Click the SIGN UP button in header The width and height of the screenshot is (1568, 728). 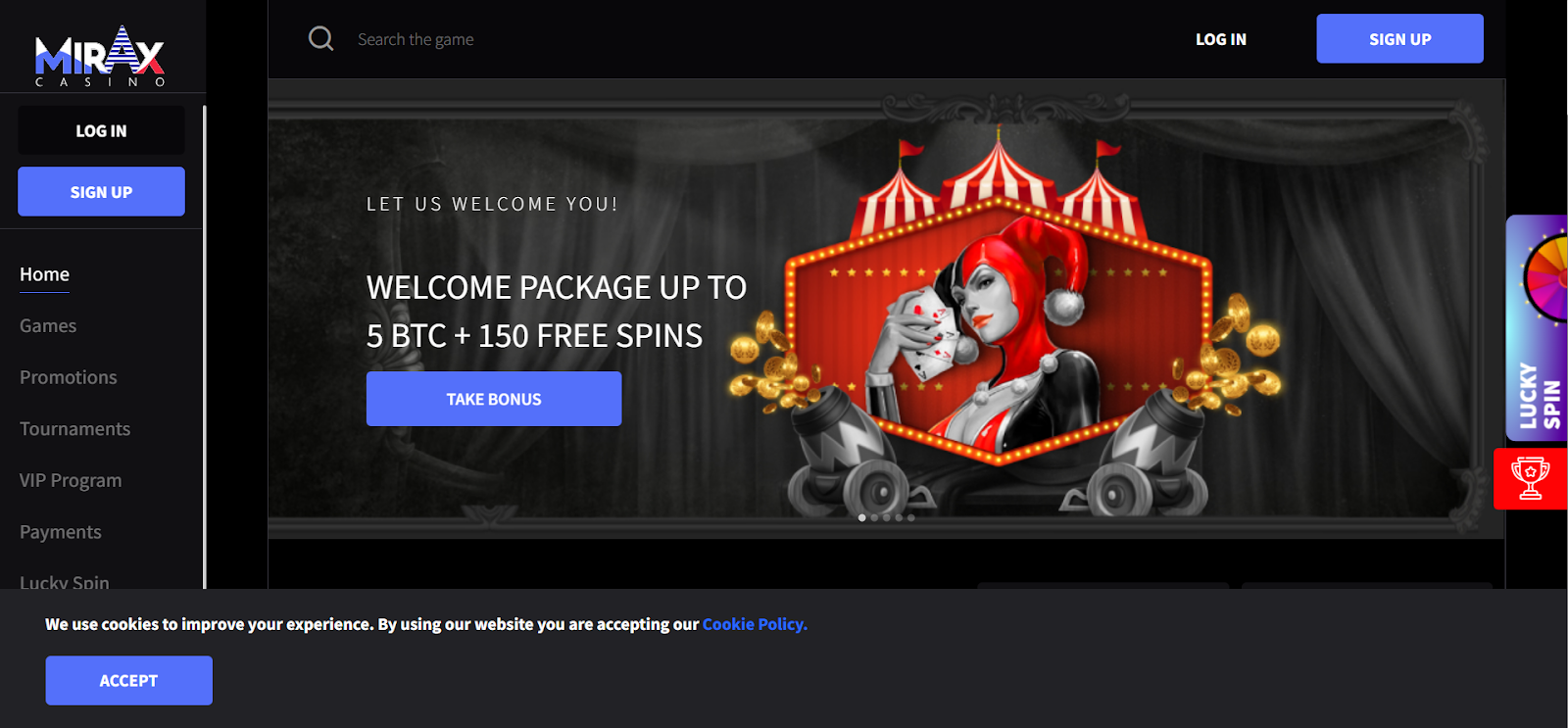pos(1399,39)
